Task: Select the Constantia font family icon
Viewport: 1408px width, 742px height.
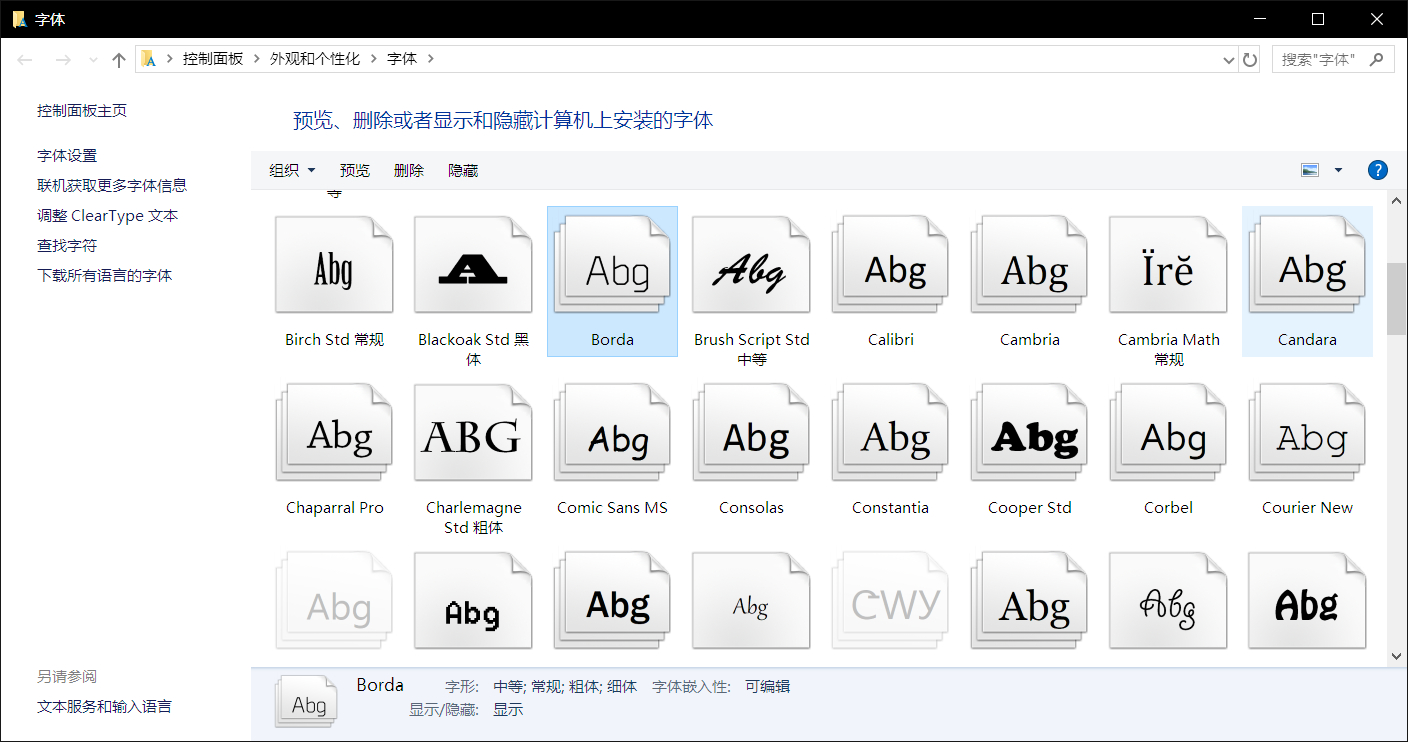Action: point(890,434)
